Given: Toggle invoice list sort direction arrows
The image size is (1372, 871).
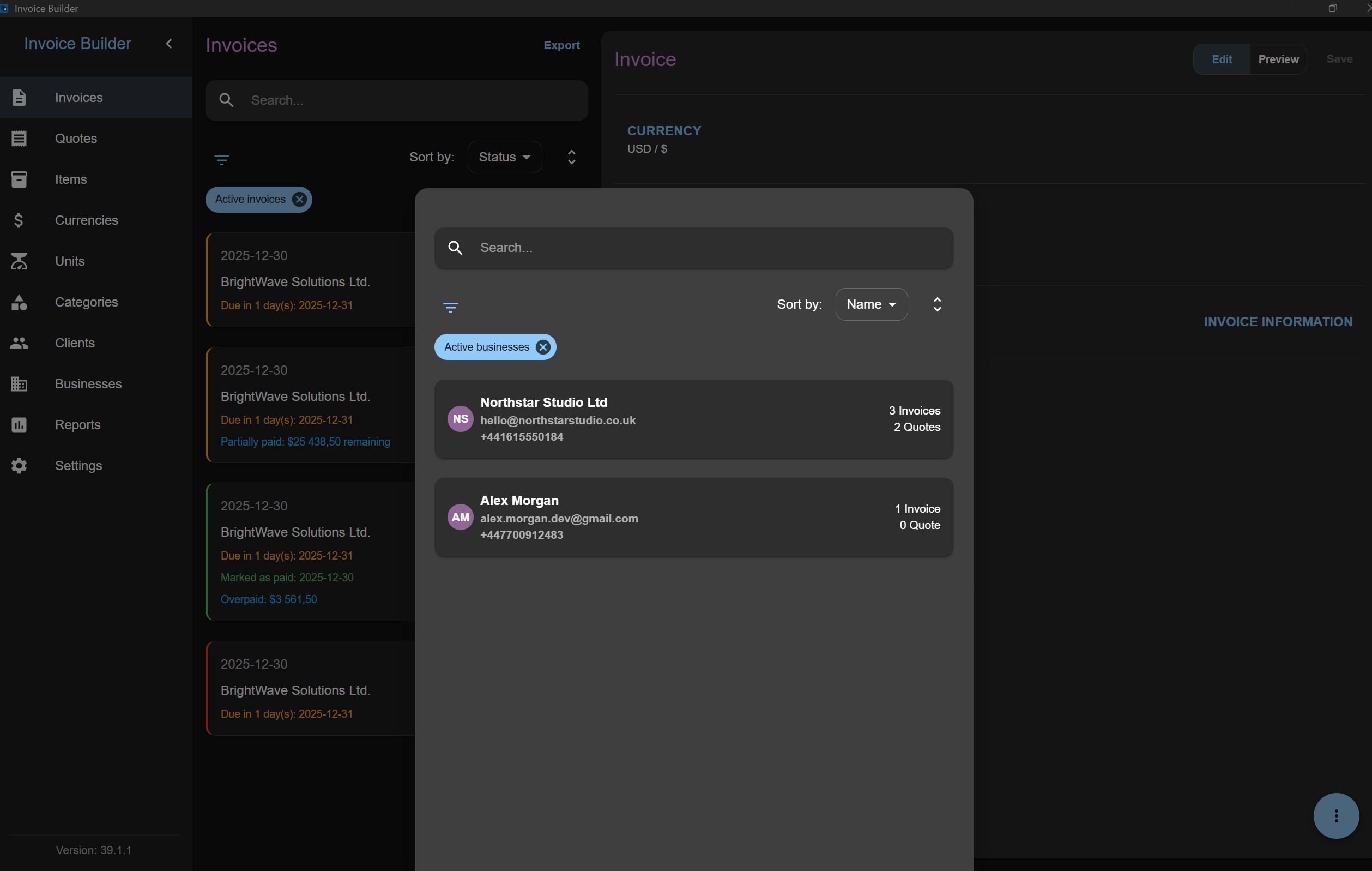Looking at the screenshot, I should point(571,157).
